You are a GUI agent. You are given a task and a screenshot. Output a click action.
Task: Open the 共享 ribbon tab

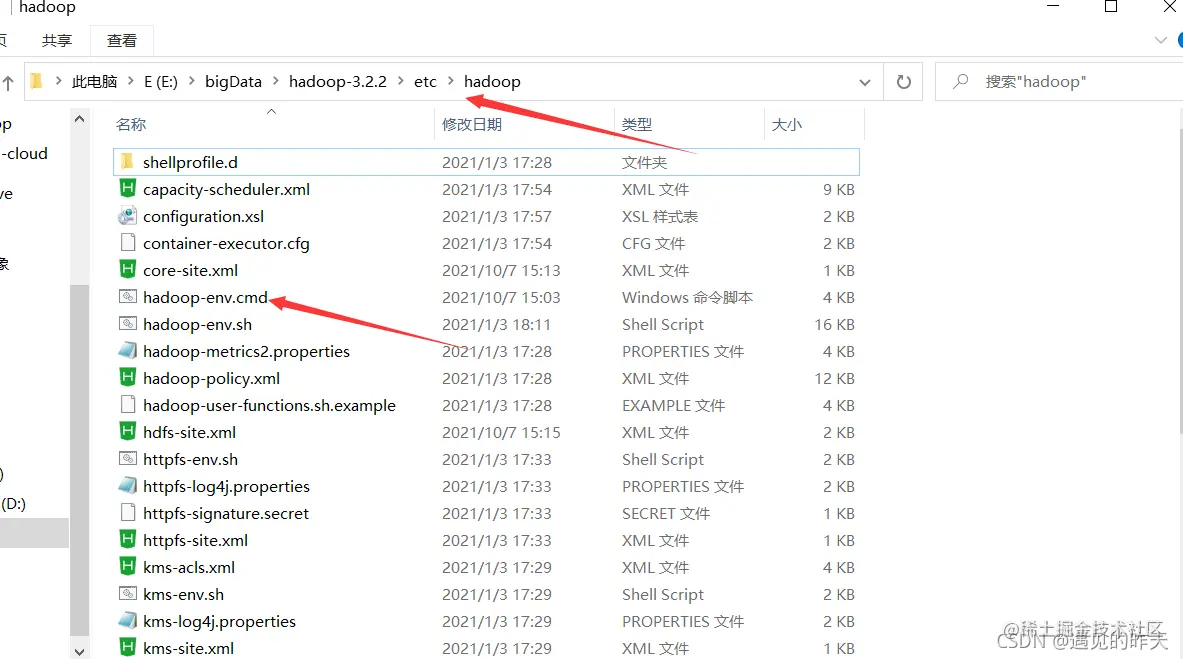pos(57,41)
